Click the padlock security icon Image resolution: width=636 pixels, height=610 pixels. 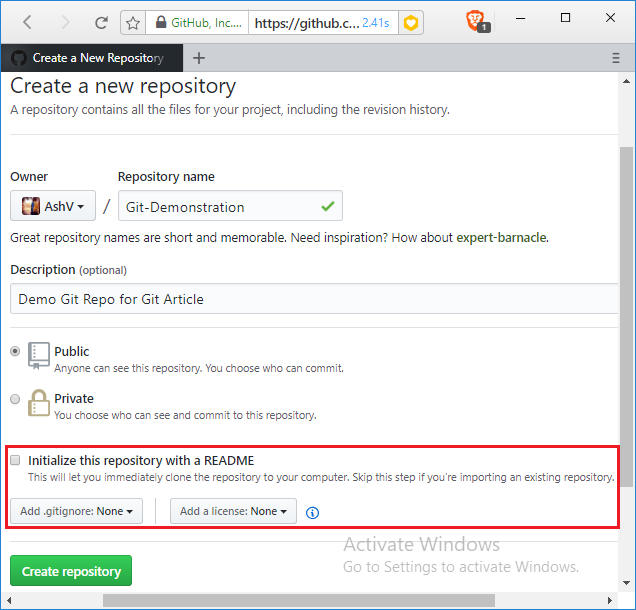coord(161,22)
